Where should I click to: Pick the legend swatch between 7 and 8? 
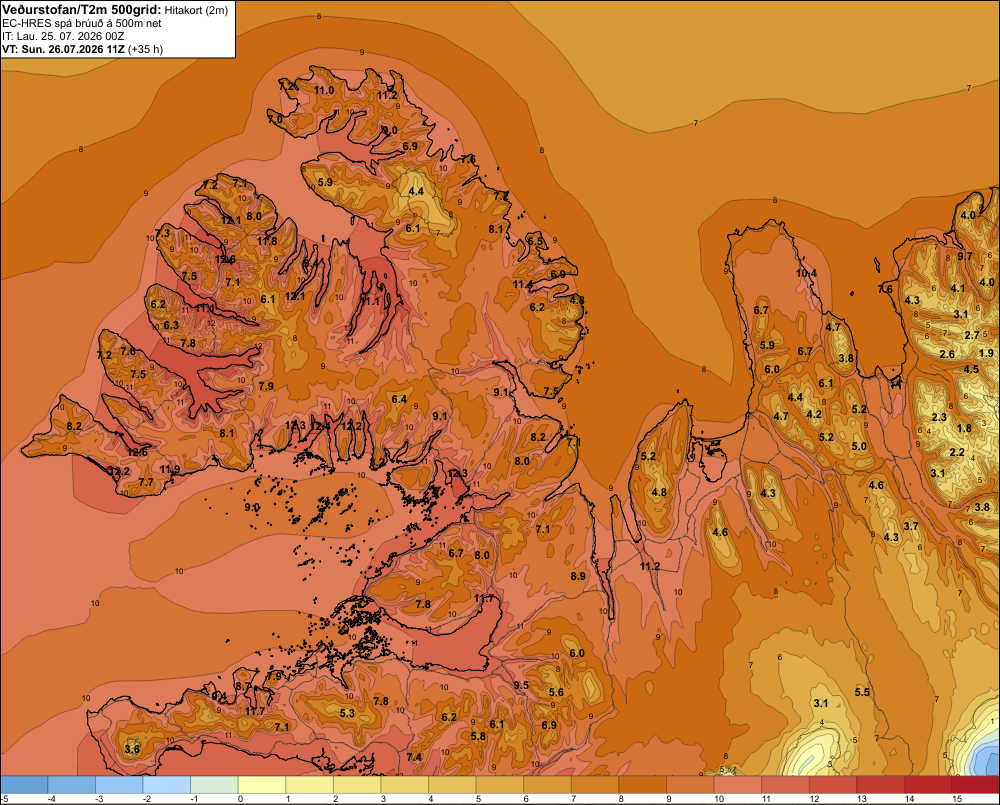[x=595, y=785]
